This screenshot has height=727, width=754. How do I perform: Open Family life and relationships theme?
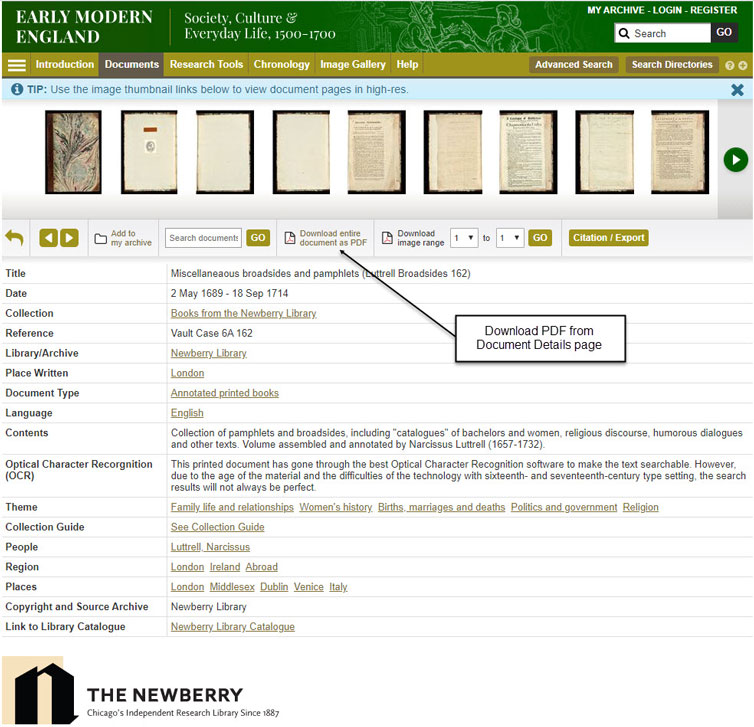[x=232, y=507]
